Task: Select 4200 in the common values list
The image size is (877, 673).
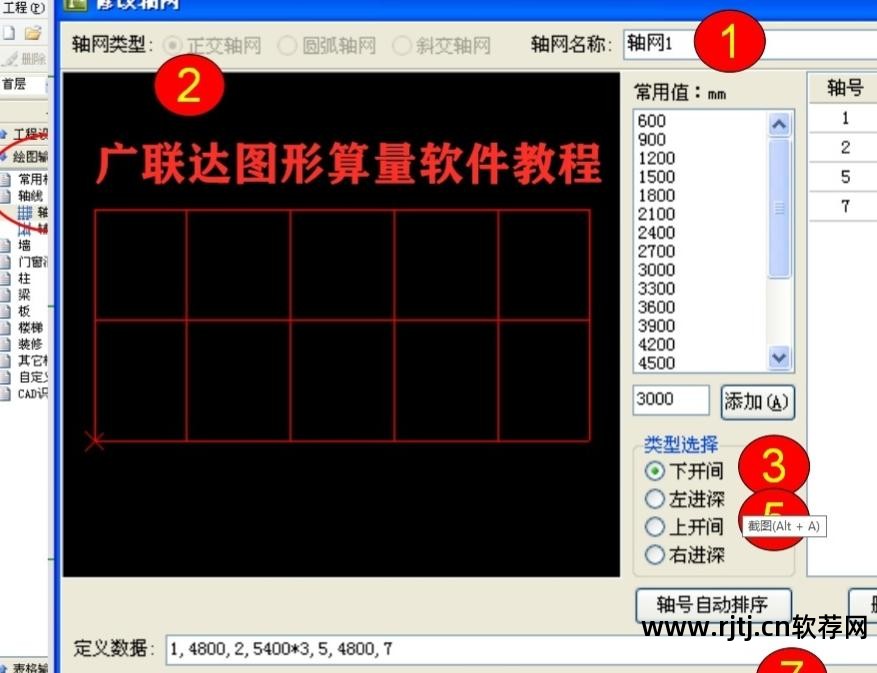Action: (657, 344)
